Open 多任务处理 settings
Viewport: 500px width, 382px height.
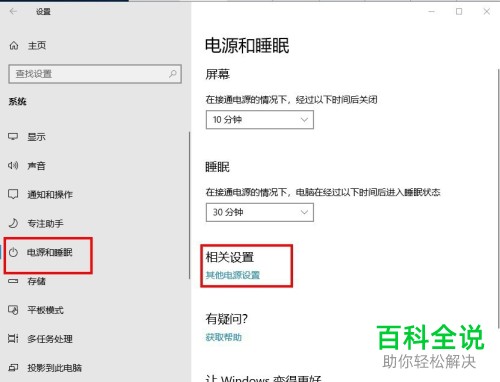[x=50, y=339]
